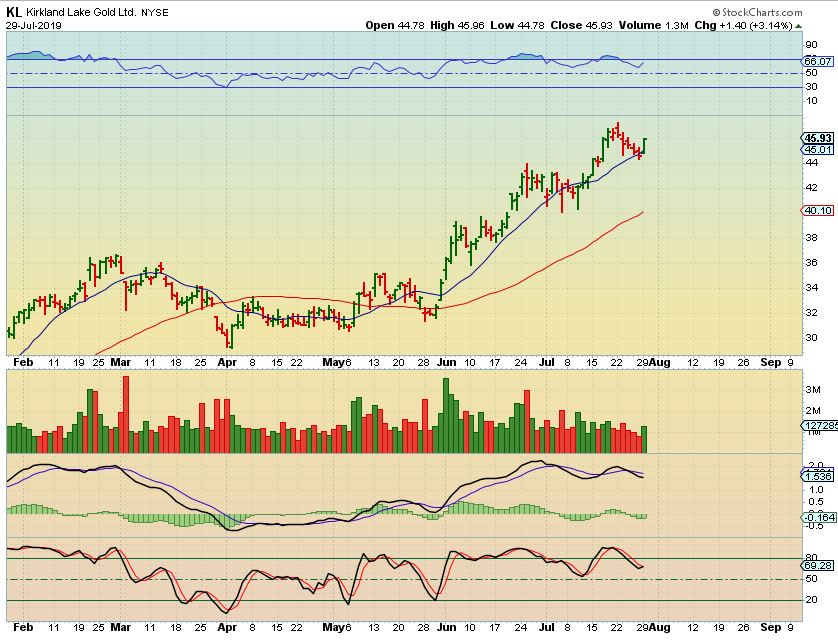Click the 'Kirkland Lake Gold Ltd.' company name
838x641 pixels.
coord(81,12)
